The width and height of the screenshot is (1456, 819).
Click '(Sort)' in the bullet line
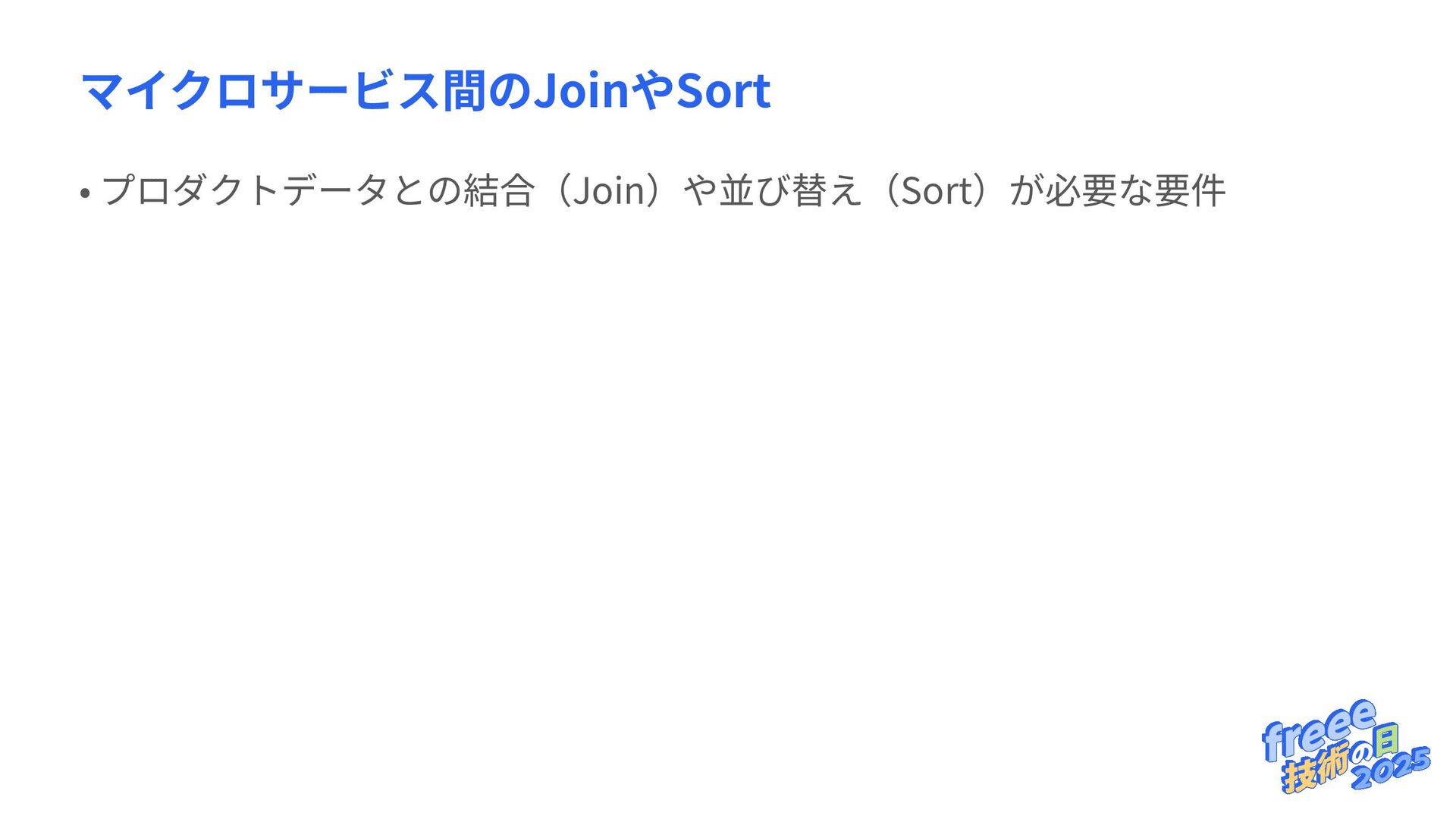point(937,190)
